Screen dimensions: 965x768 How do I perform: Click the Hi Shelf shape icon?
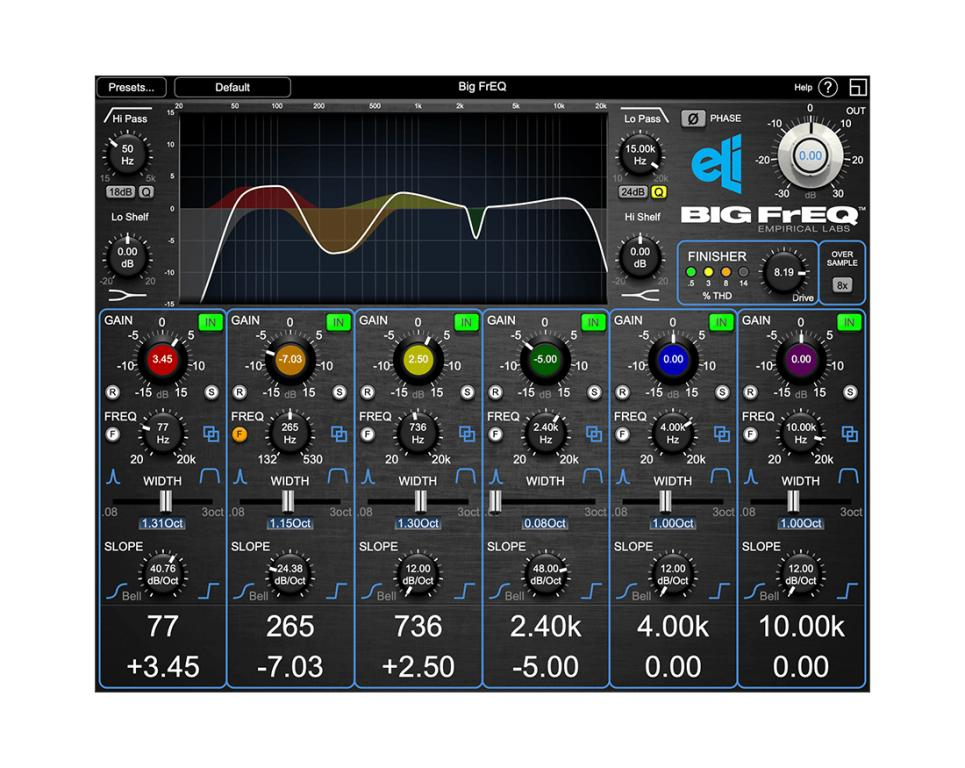click(x=640, y=295)
